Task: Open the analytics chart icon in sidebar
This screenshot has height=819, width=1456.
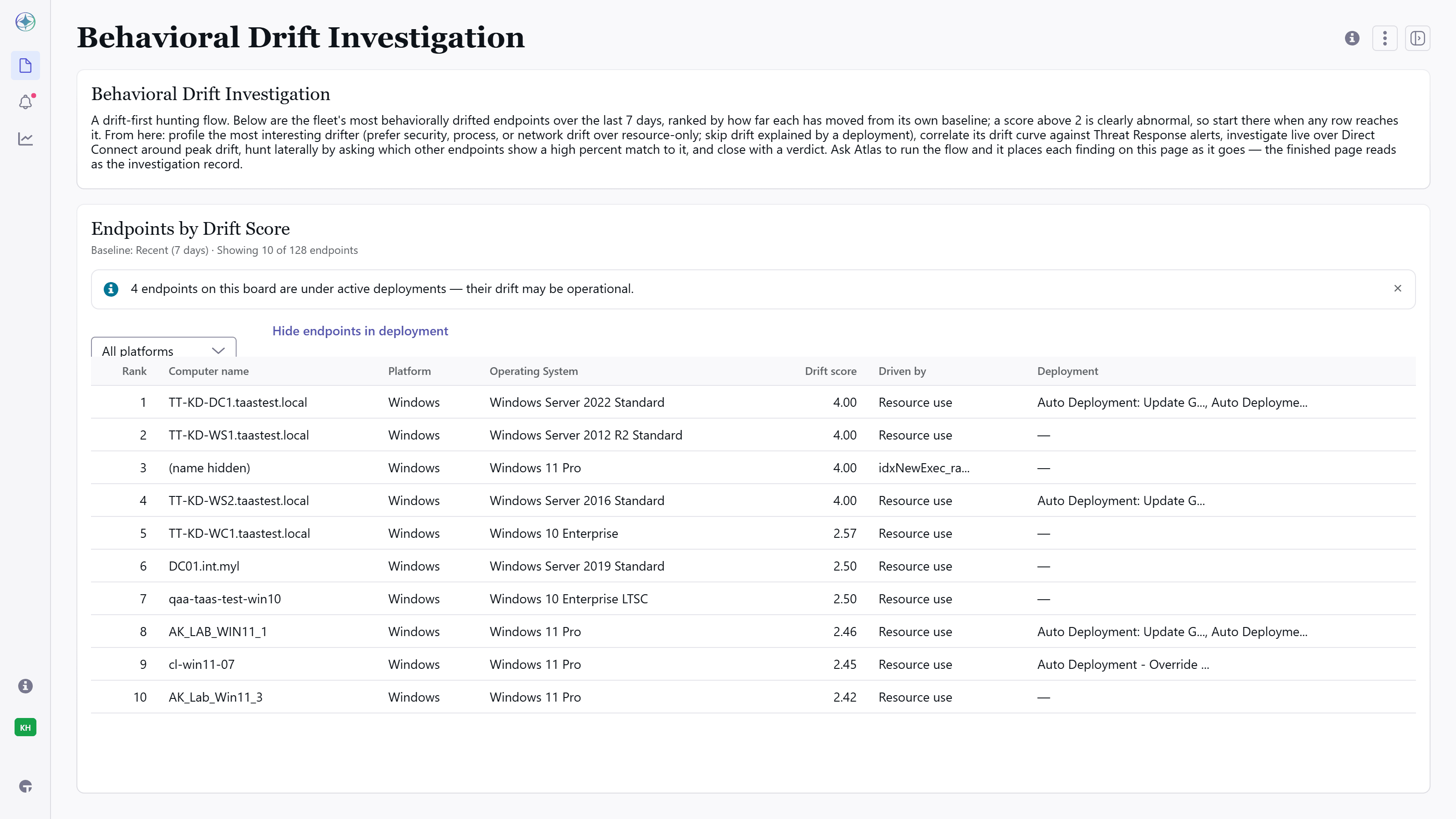Action: (x=25, y=138)
